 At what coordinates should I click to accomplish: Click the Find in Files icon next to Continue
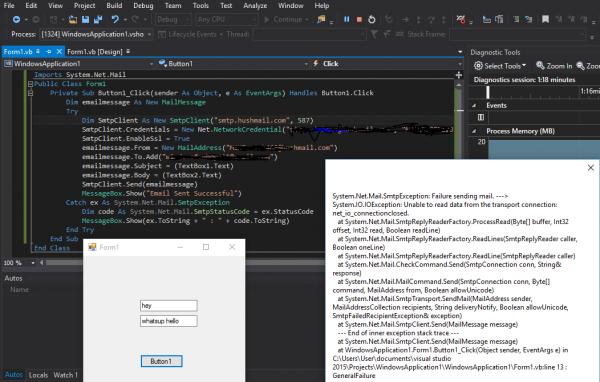321,20
